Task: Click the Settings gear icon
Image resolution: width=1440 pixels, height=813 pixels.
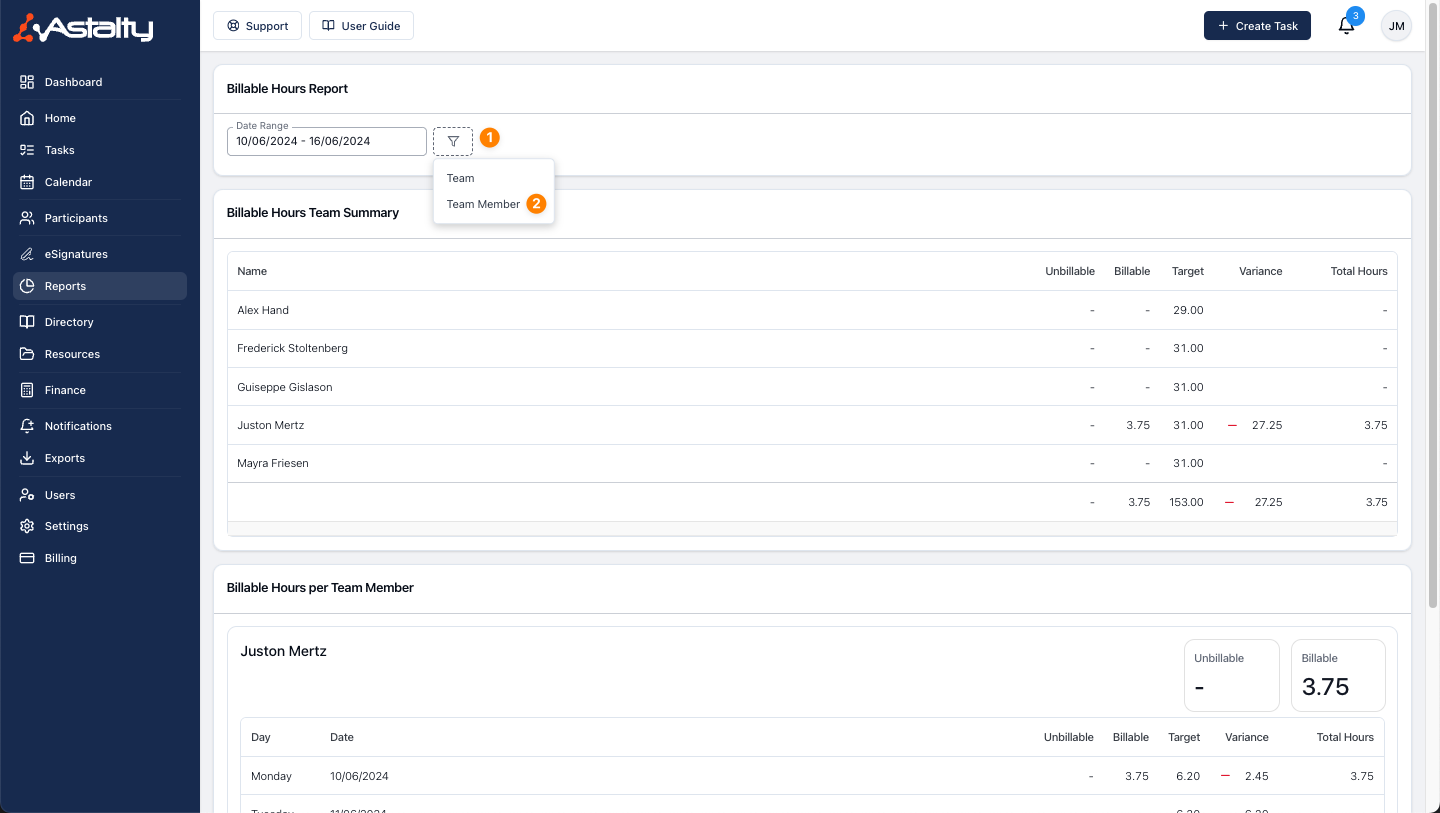Action: coord(27,526)
